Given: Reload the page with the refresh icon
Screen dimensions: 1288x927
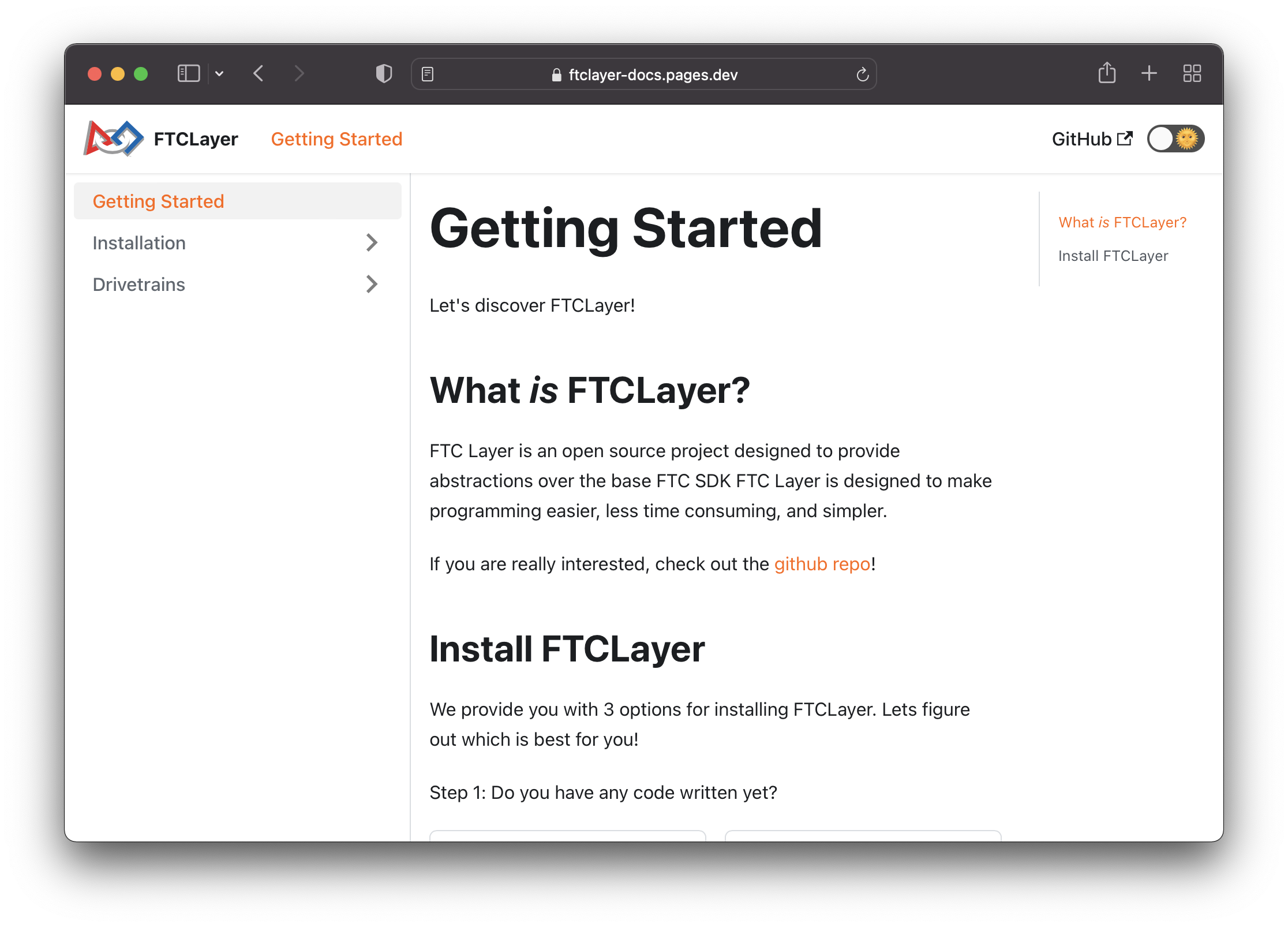Looking at the screenshot, I should click(862, 74).
